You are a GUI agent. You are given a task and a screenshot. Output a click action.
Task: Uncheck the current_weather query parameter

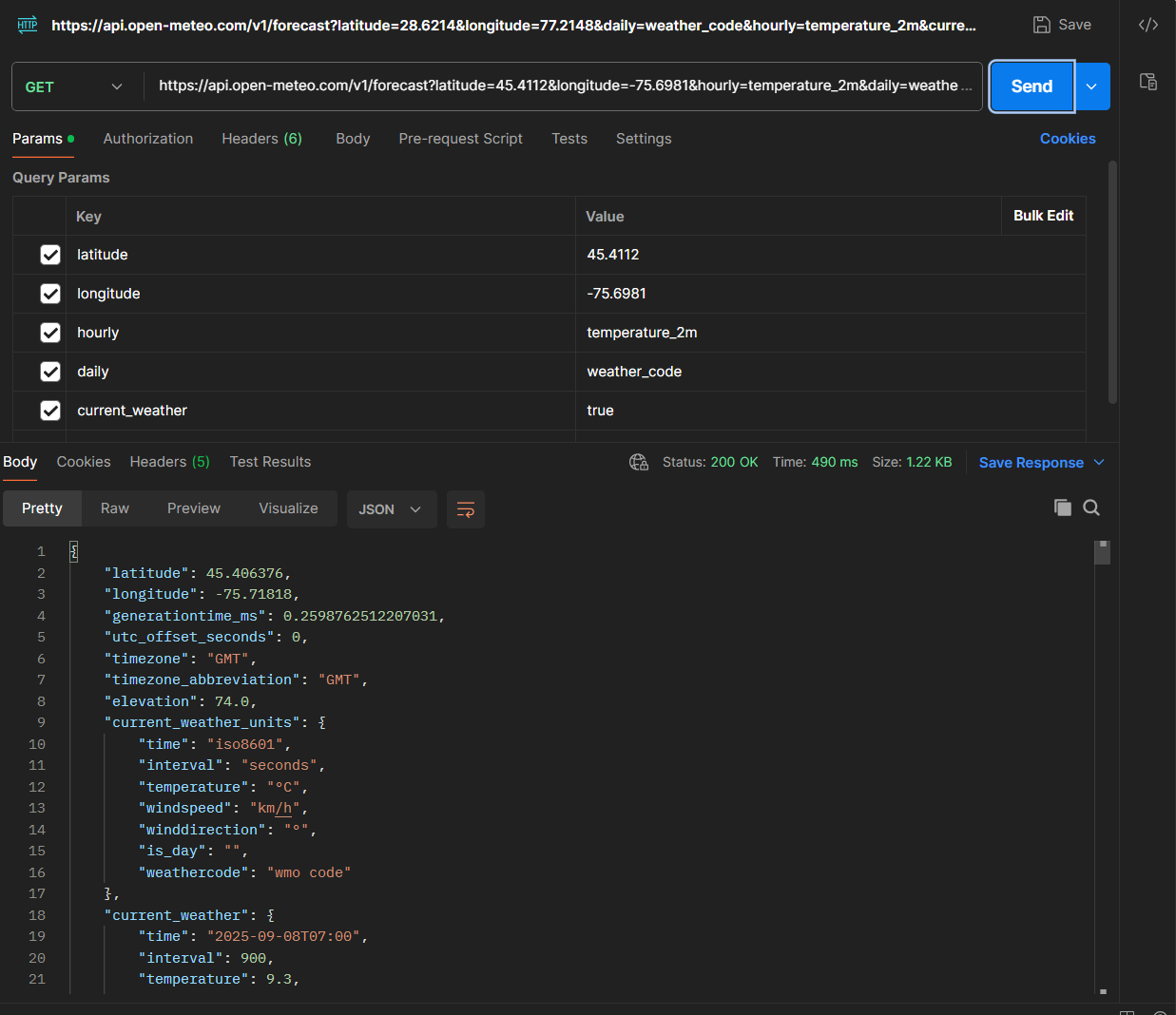coord(50,410)
